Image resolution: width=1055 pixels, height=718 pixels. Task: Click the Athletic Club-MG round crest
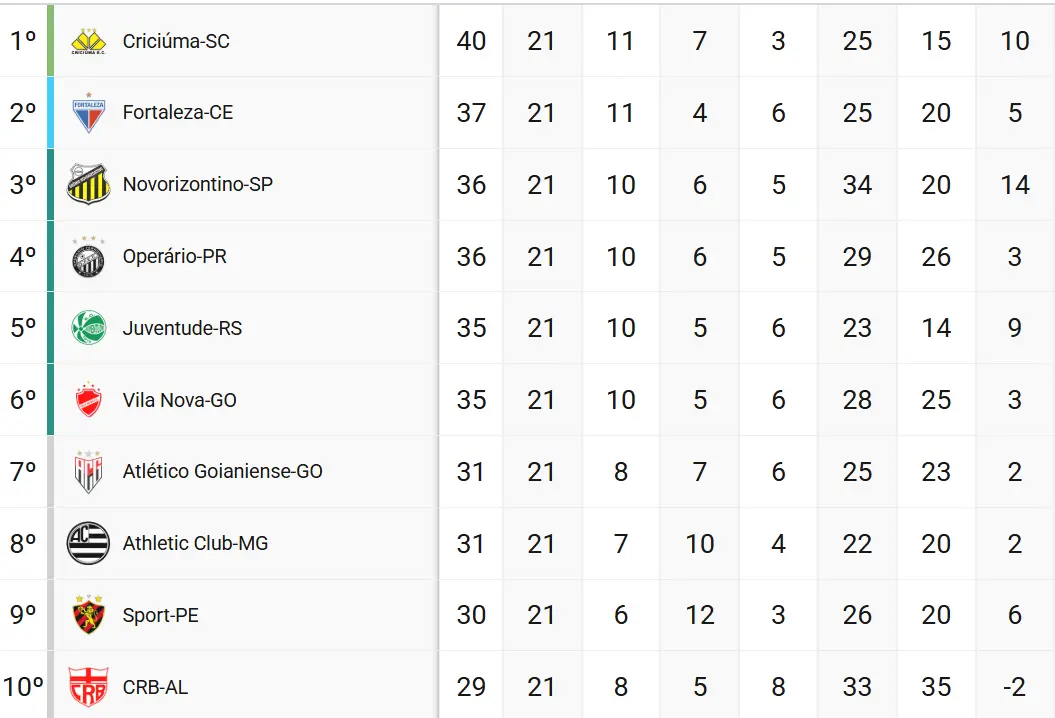(x=88, y=543)
